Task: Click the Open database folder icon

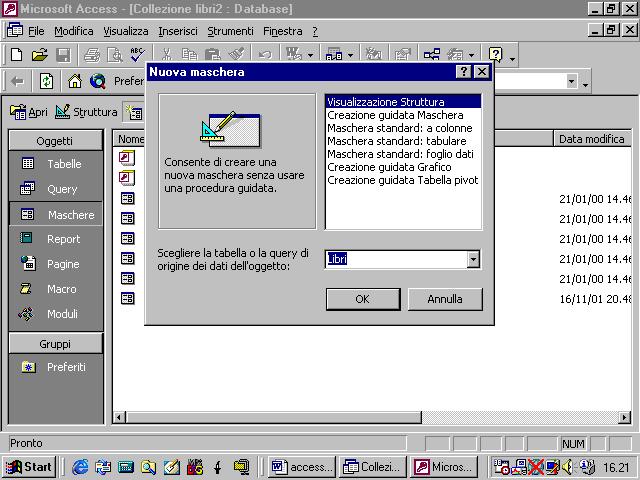Action: [x=39, y=55]
